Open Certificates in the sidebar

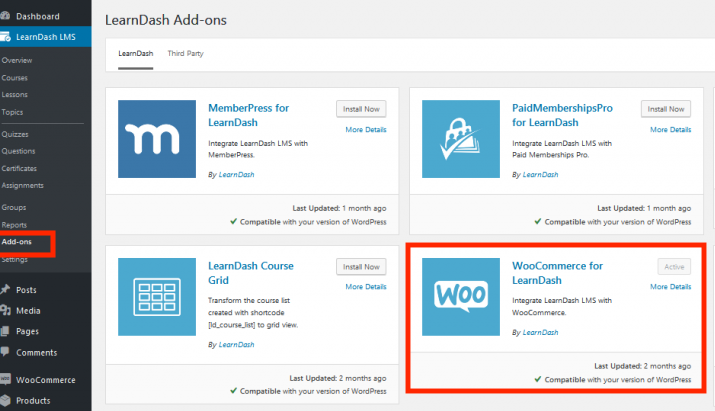click(19, 168)
